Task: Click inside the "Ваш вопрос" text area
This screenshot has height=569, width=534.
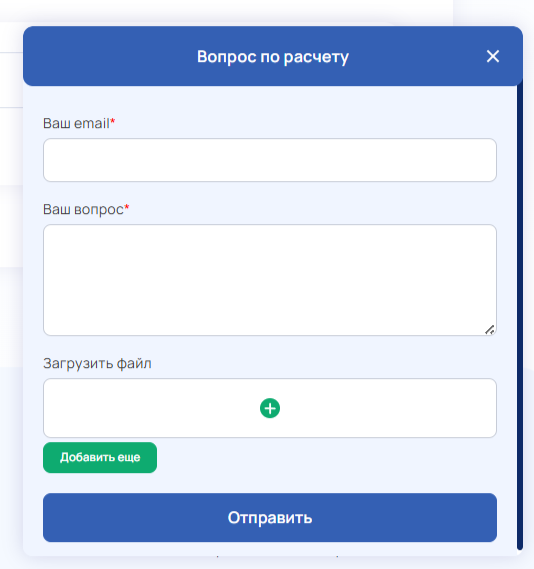Action: tap(270, 280)
